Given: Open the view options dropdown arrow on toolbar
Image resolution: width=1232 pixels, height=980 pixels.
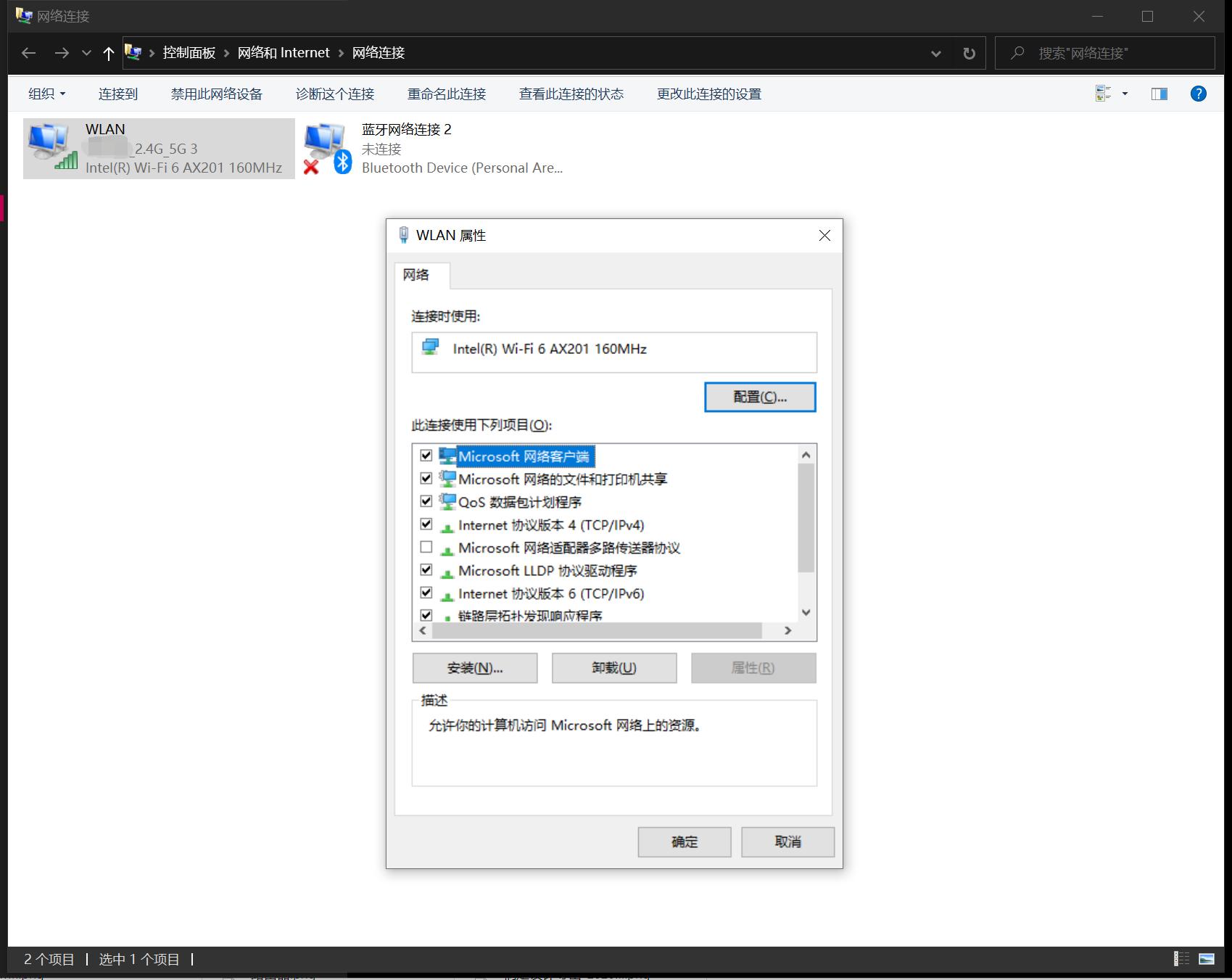Looking at the screenshot, I should pyautogui.click(x=1125, y=93).
